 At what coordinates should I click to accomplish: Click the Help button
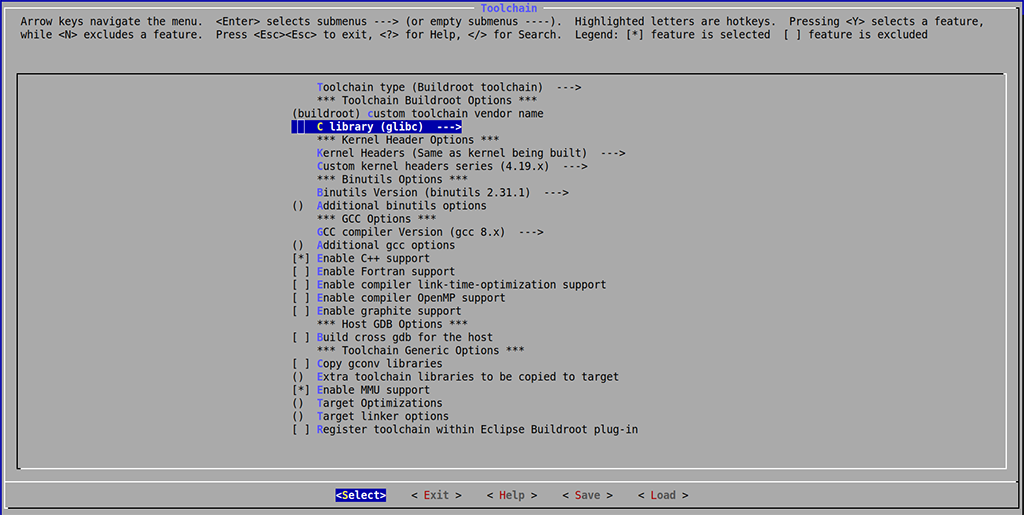(x=512, y=495)
